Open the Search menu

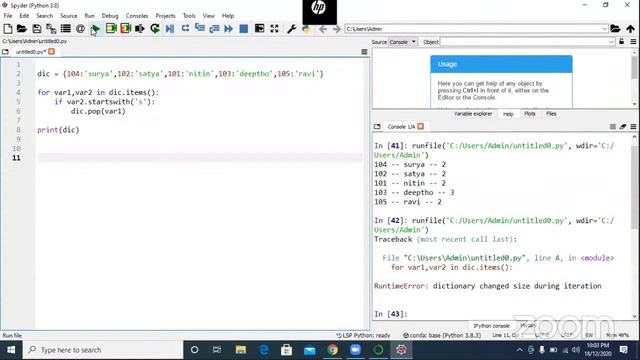[44, 16]
